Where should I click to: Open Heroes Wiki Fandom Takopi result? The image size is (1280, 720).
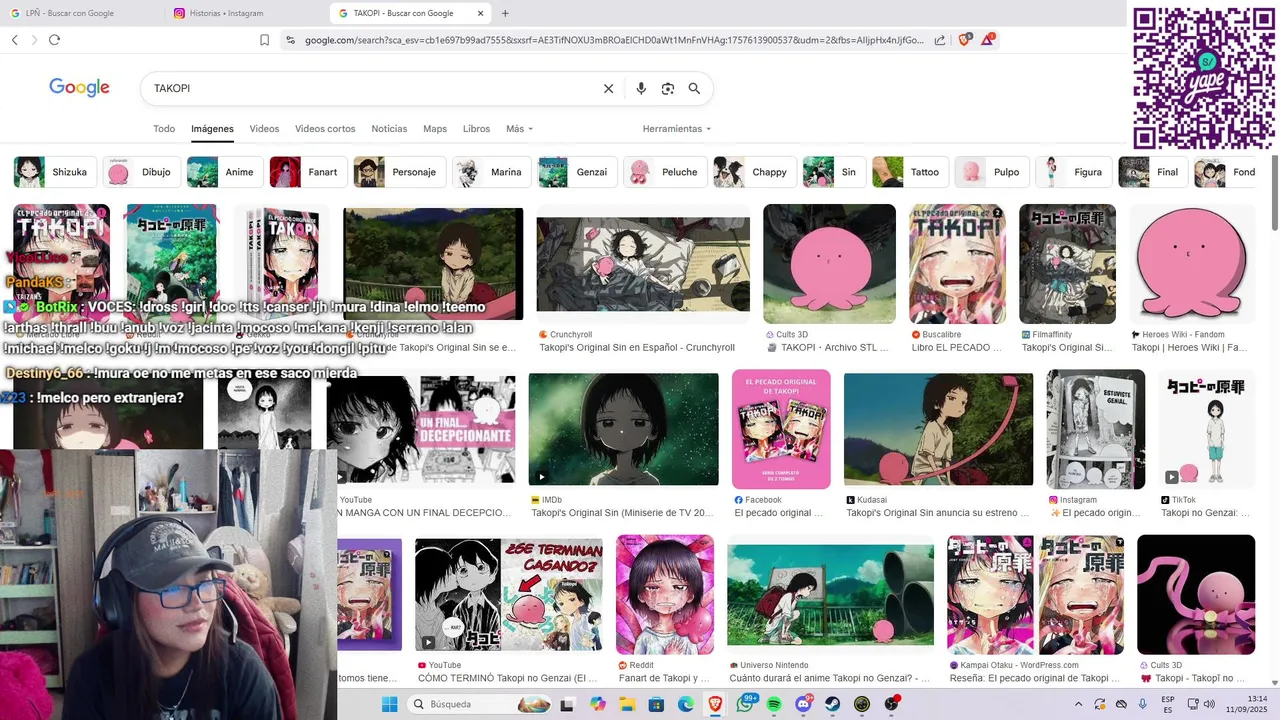tap(1189, 348)
